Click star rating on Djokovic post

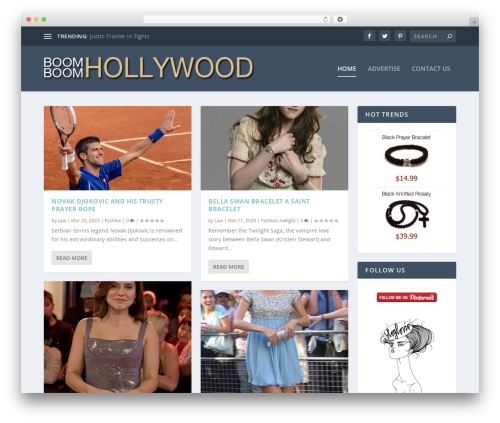click(x=152, y=221)
